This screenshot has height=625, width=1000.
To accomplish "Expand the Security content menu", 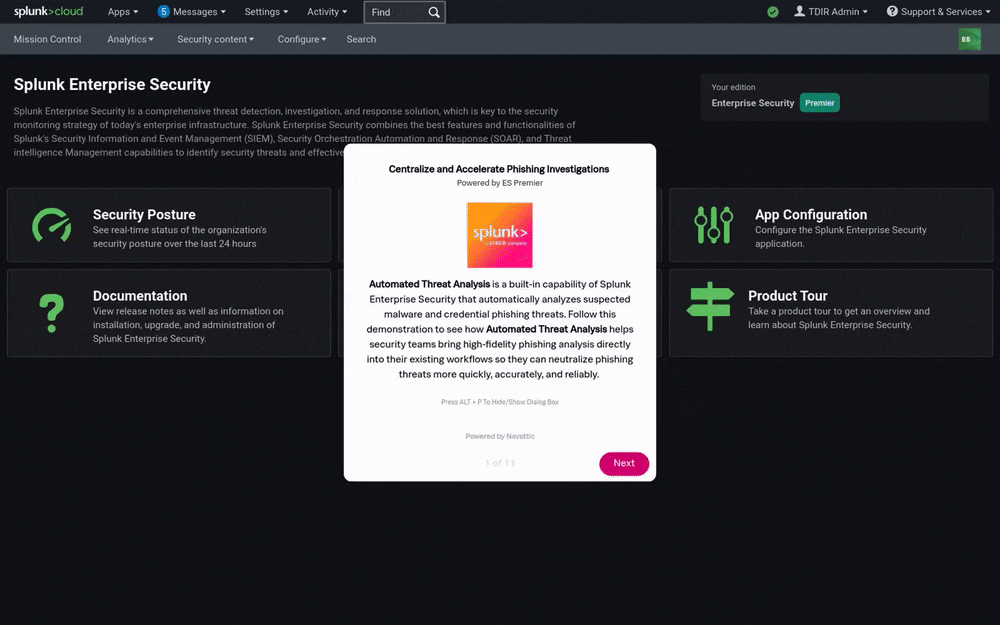I will pos(216,40).
